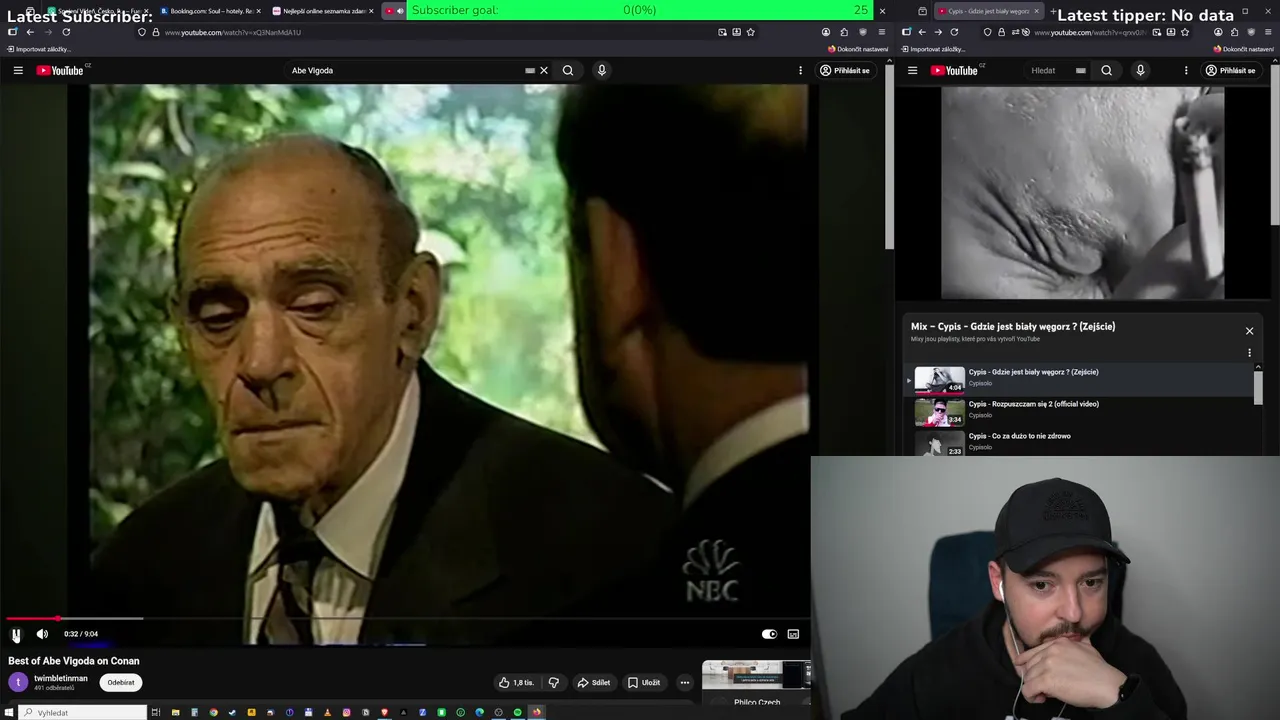Dislike the Abe Vigoda video
Screen dimensions: 1280x720
tap(554, 682)
